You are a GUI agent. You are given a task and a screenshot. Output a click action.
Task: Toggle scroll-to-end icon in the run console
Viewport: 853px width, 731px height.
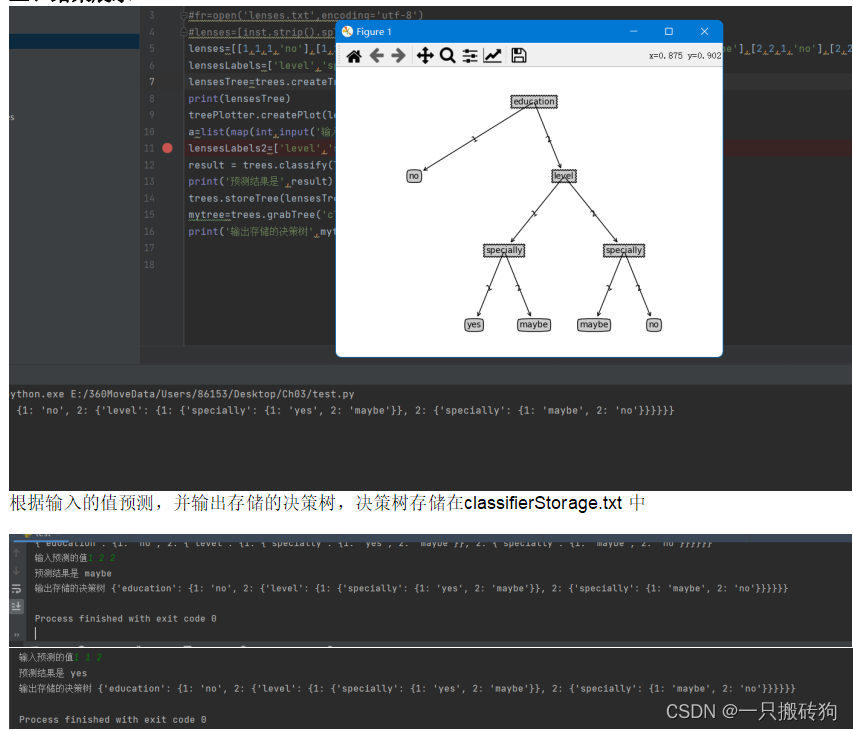click(16, 606)
